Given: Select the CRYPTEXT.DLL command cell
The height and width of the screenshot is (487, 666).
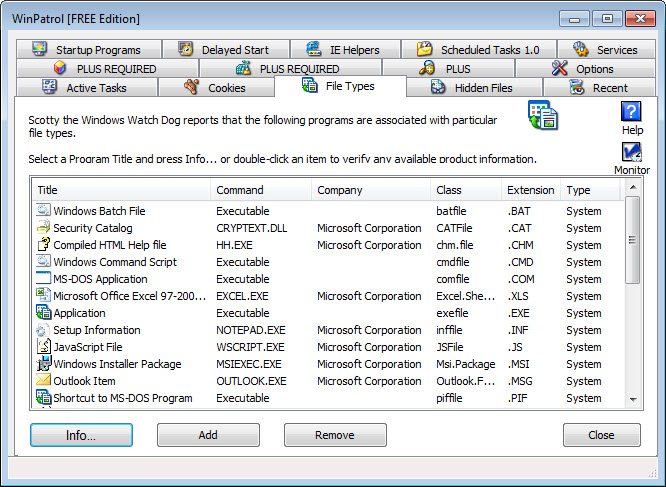Looking at the screenshot, I should click(x=251, y=228).
